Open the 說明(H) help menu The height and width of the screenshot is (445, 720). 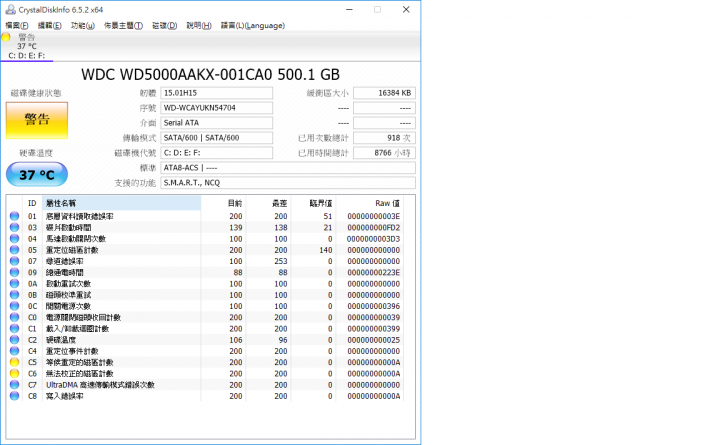(x=199, y=26)
